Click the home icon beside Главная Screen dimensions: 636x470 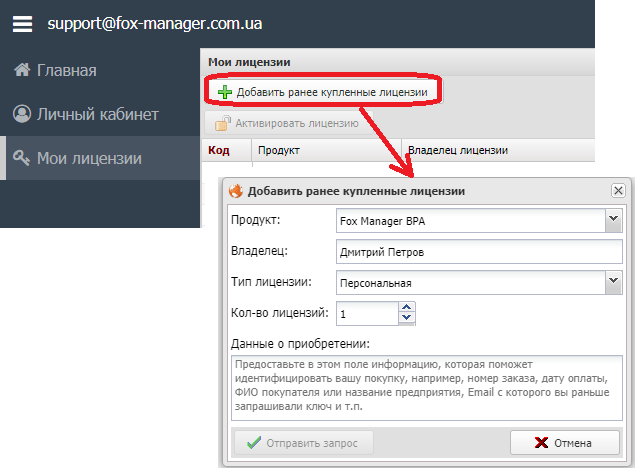point(20,70)
